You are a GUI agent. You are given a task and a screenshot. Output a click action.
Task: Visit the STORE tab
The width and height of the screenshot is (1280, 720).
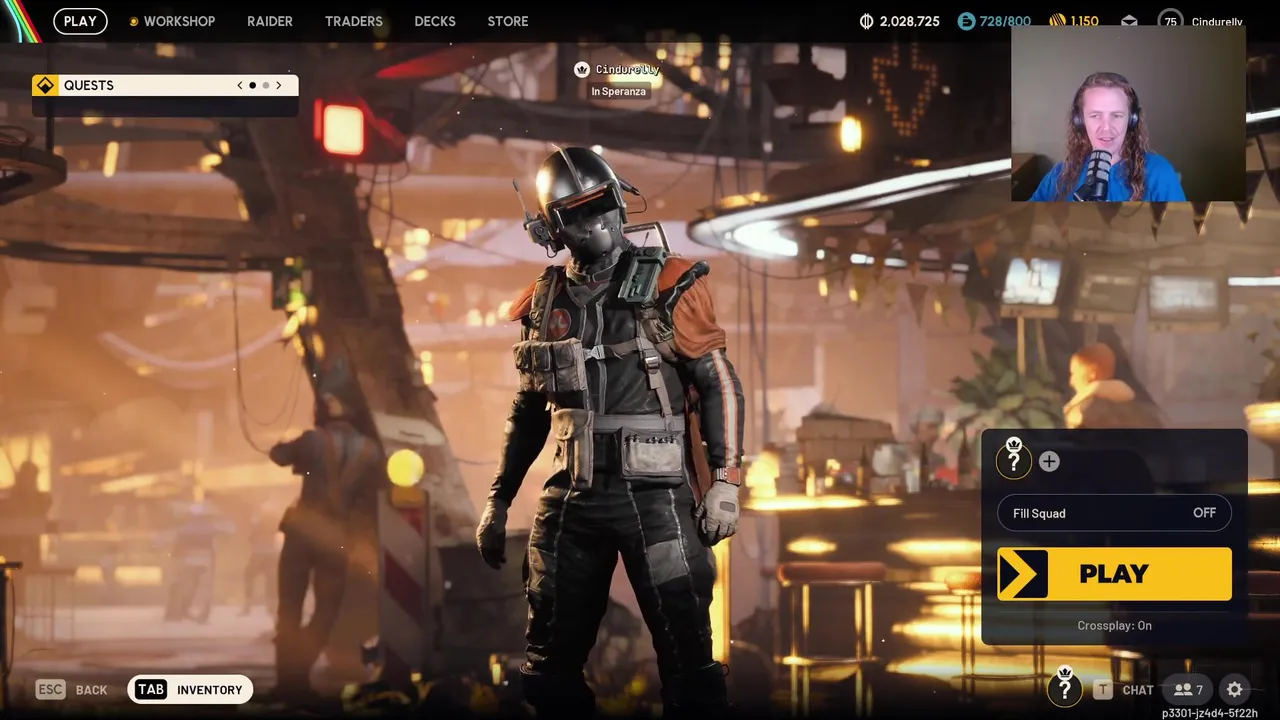(508, 21)
